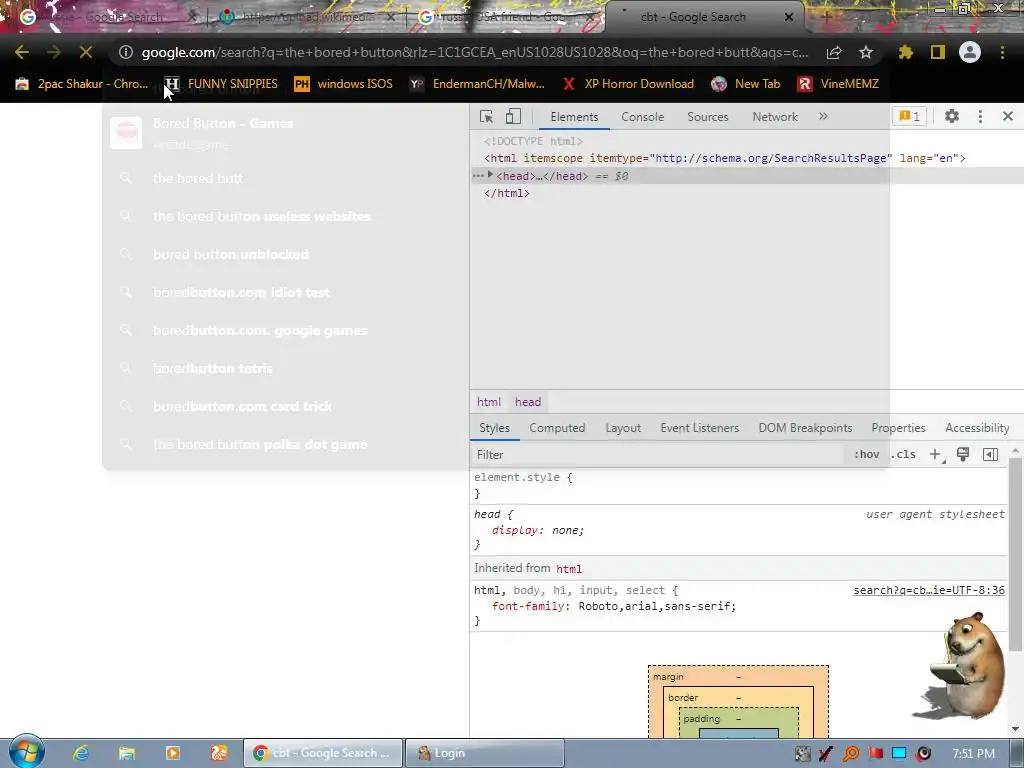
Task: Activate the DevTools inspect element picker
Action: (x=487, y=116)
